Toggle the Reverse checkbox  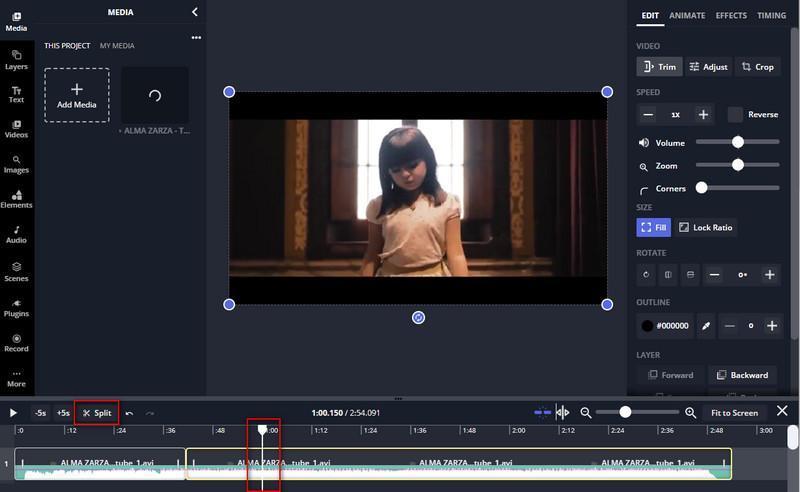pos(735,114)
